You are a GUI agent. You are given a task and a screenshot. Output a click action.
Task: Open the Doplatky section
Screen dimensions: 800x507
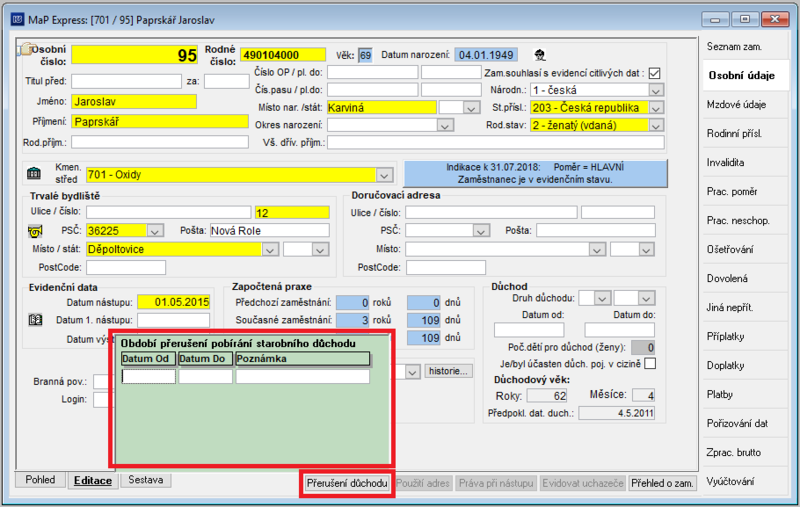coord(745,366)
